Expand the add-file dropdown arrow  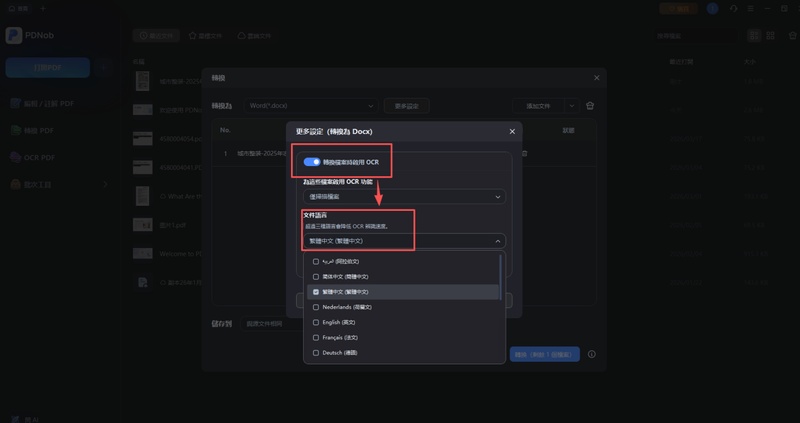[572, 105]
